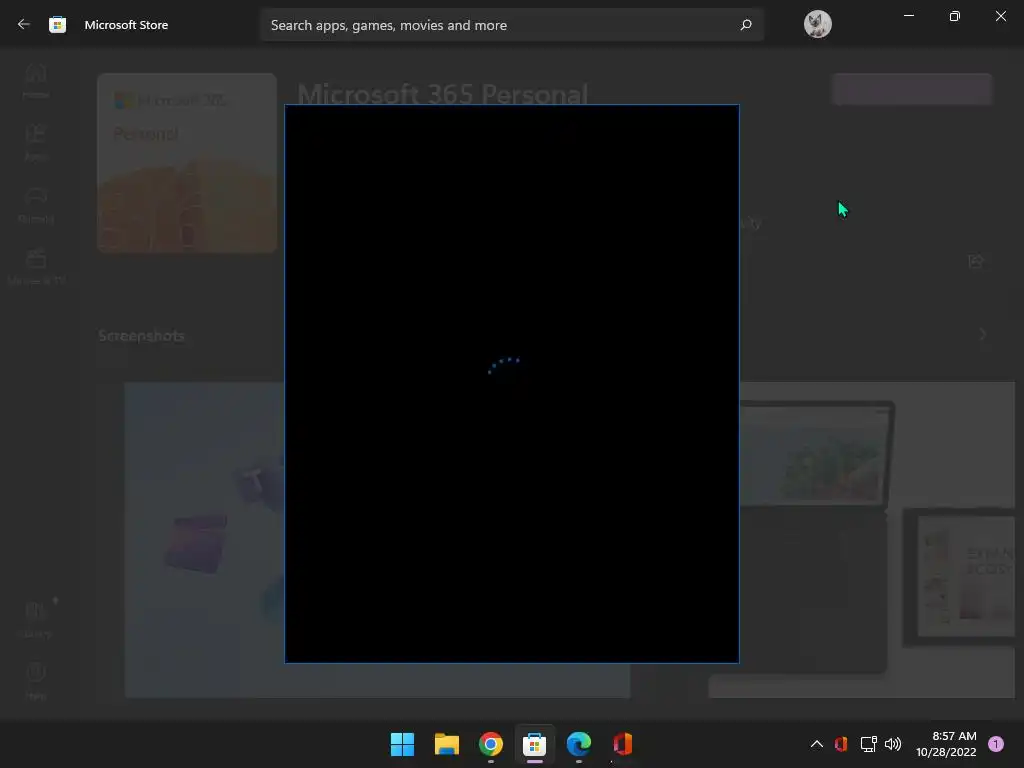The height and width of the screenshot is (768, 1024).
Task: Restore down the Microsoft Store window
Action: click(955, 16)
